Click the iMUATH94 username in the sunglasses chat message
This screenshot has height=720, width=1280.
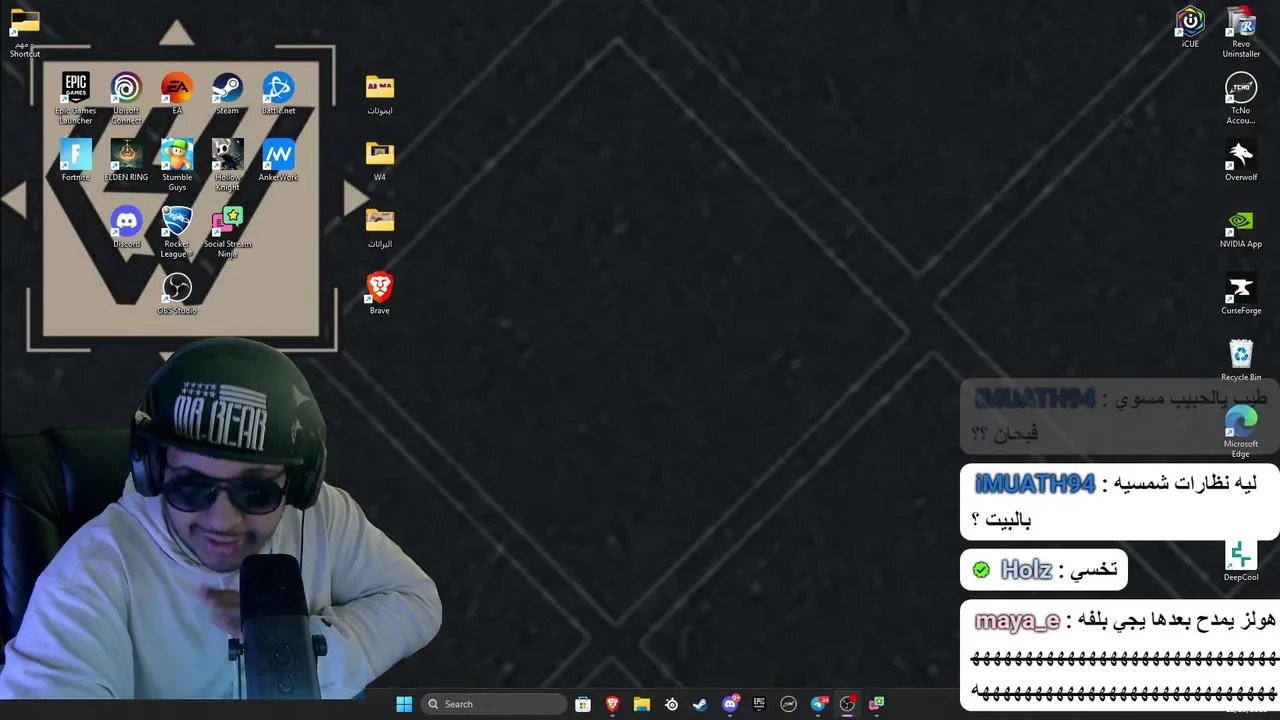[x=1035, y=484]
